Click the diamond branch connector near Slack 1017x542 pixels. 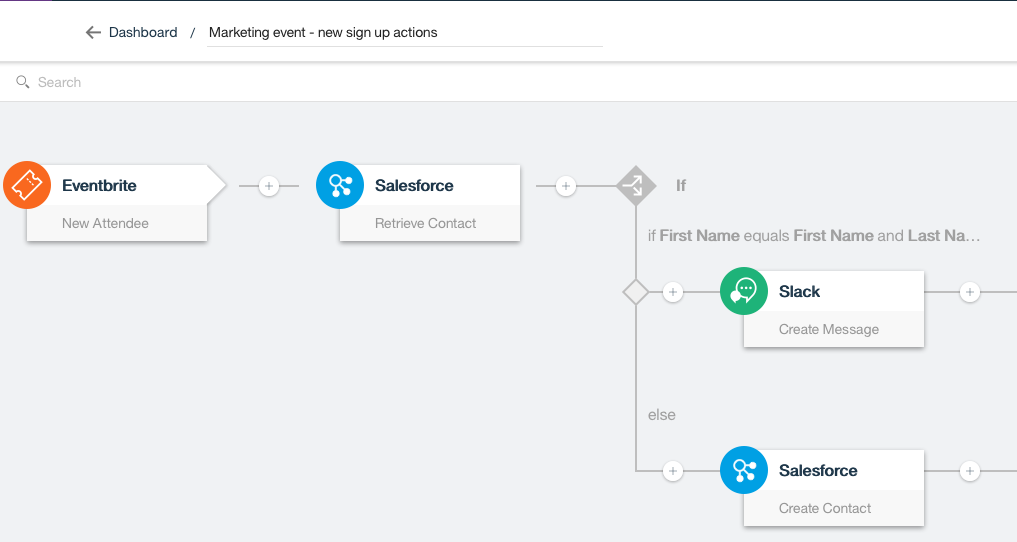click(635, 292)
